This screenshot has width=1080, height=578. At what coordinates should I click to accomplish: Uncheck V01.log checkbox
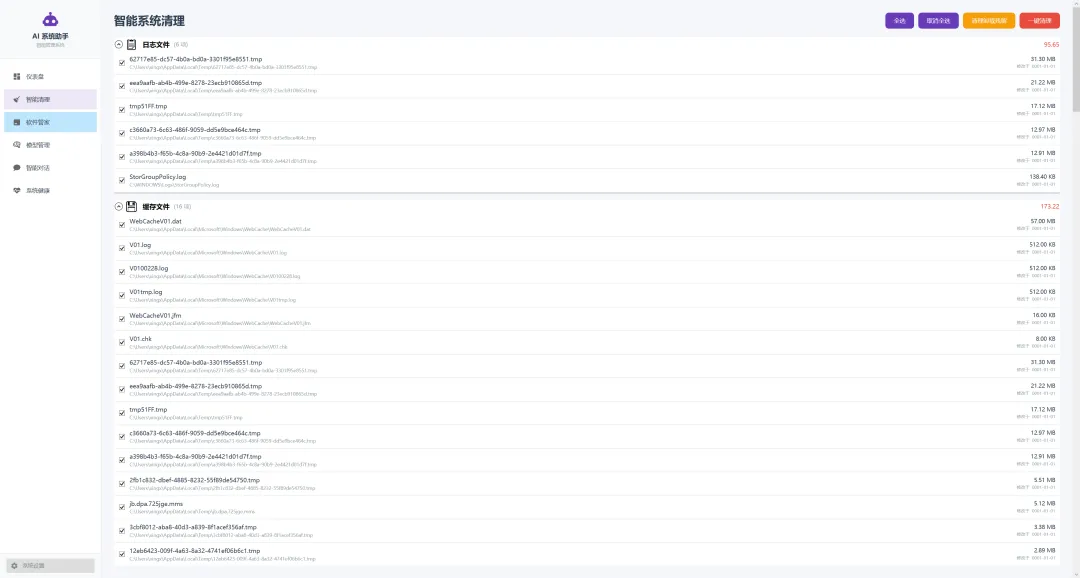click(122, 248)
